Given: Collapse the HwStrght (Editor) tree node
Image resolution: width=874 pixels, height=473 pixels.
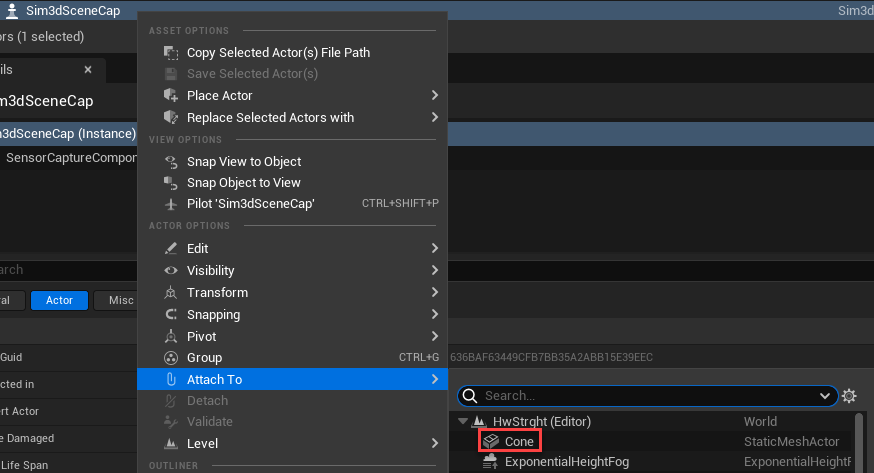Looking at the screenshot, I should (462, 422).
